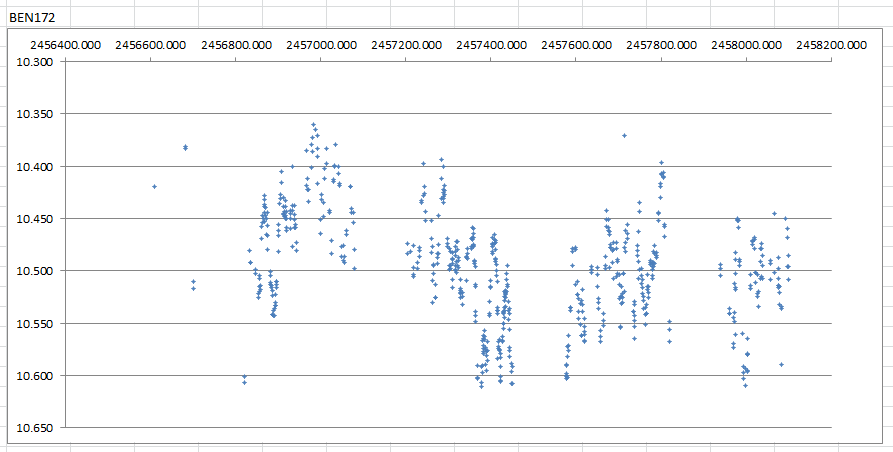
Task: Click the 10.400 y-axis label
Action: 35,166
